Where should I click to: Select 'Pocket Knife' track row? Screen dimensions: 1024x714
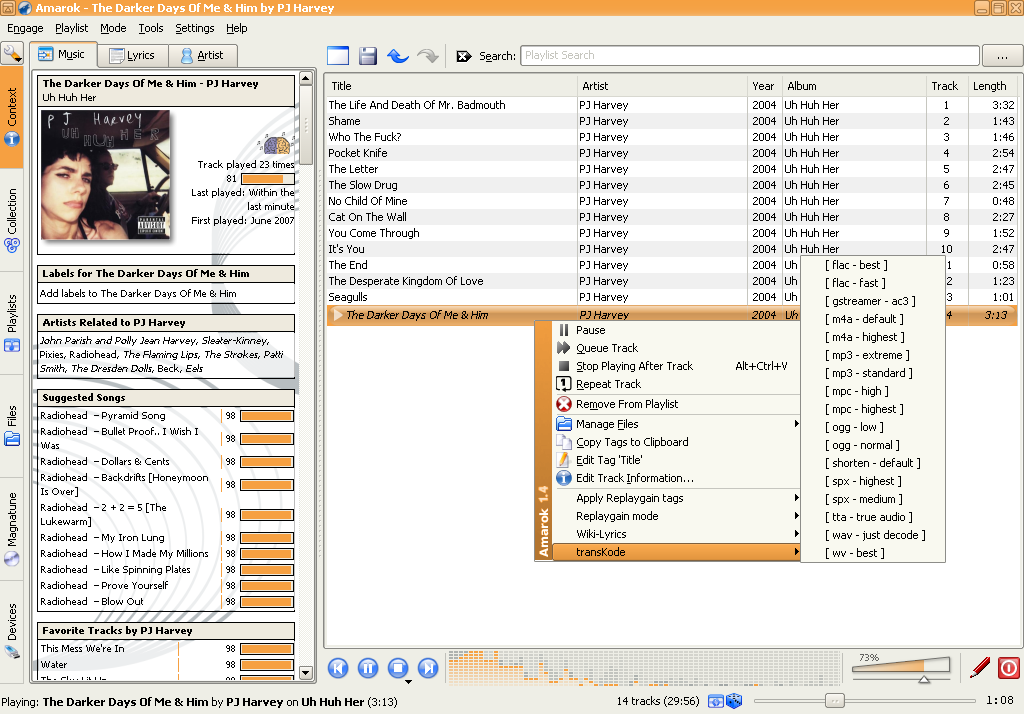(x=671, y=153)
